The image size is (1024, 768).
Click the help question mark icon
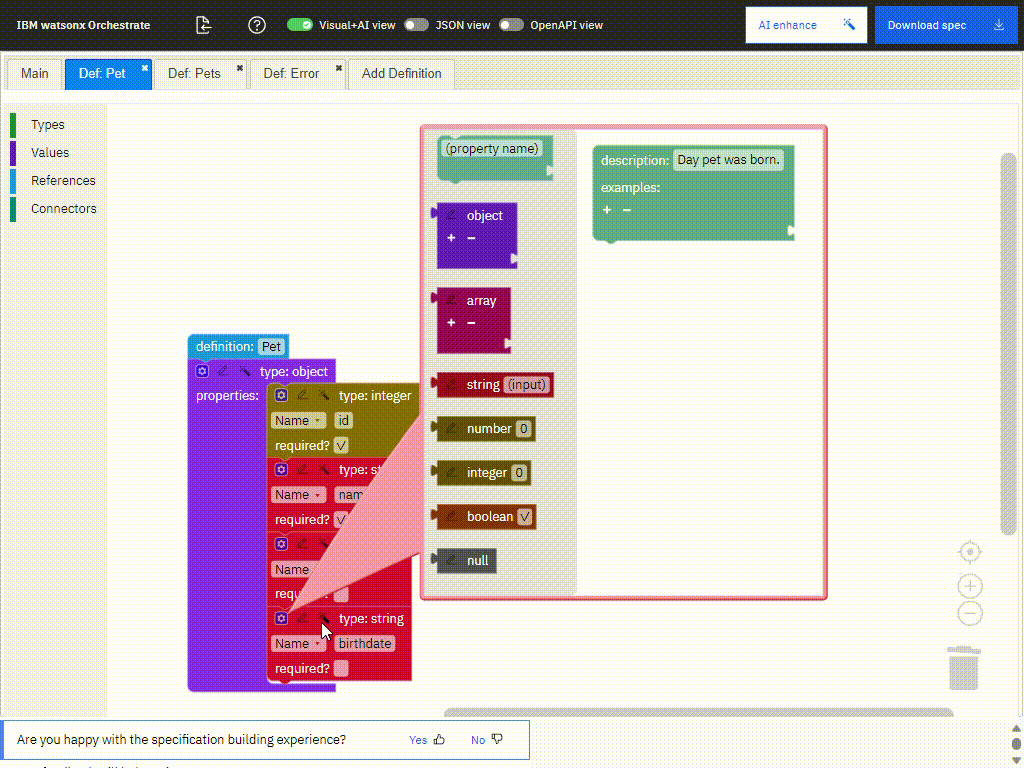[257, 25]
